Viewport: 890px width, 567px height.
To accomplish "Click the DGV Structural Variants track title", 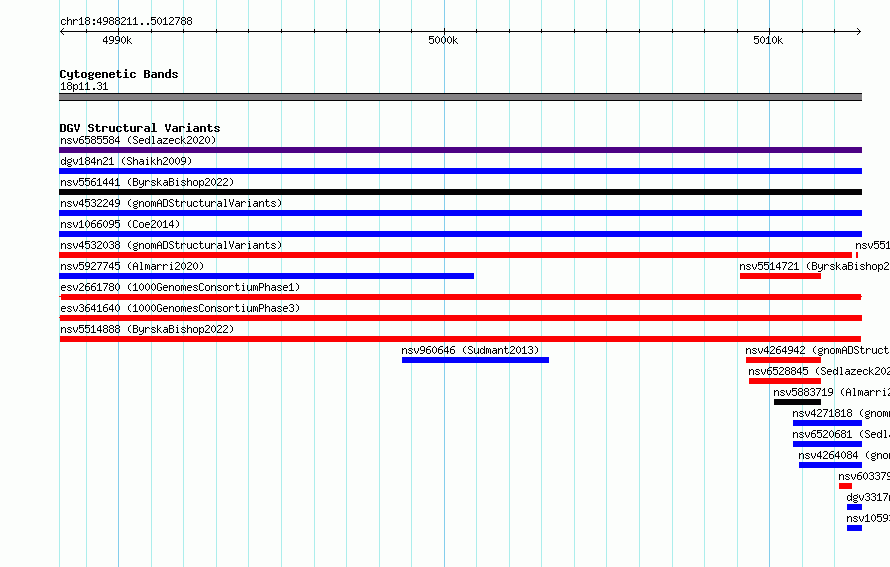I will pos(140,128).
